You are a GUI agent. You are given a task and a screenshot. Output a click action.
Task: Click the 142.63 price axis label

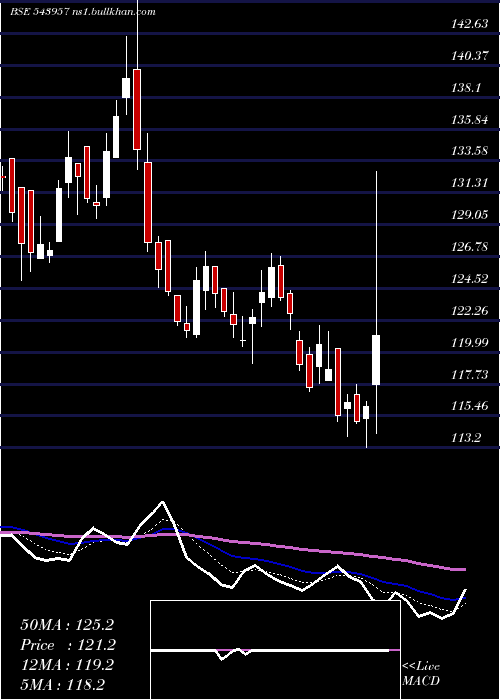pos(470,24)
